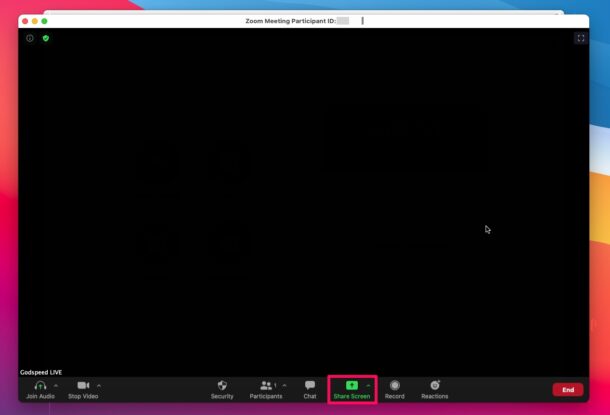Open the Reactions emoji menu
610x415 pixels.
pos(435,390)
